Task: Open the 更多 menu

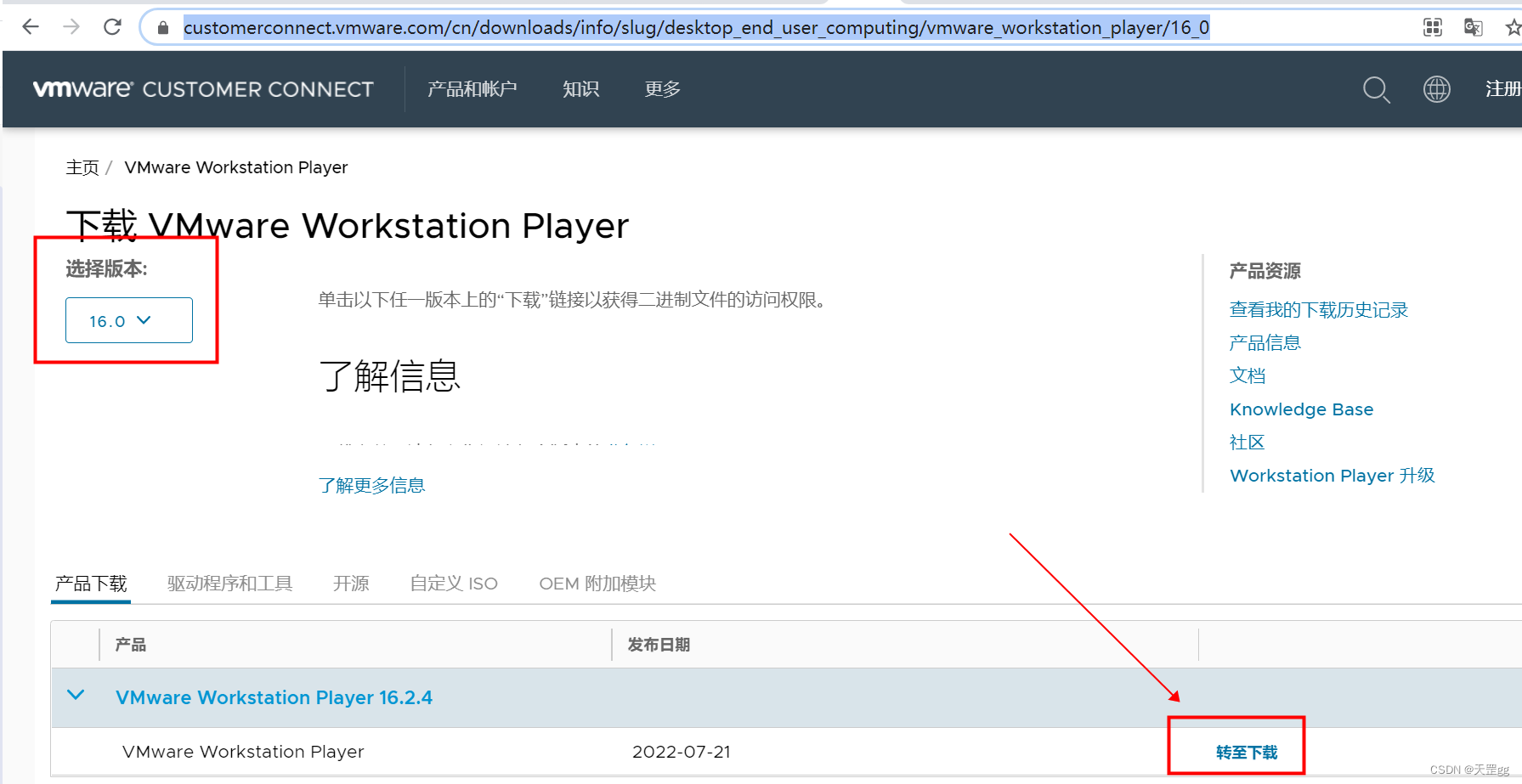Action: (663, 89)
